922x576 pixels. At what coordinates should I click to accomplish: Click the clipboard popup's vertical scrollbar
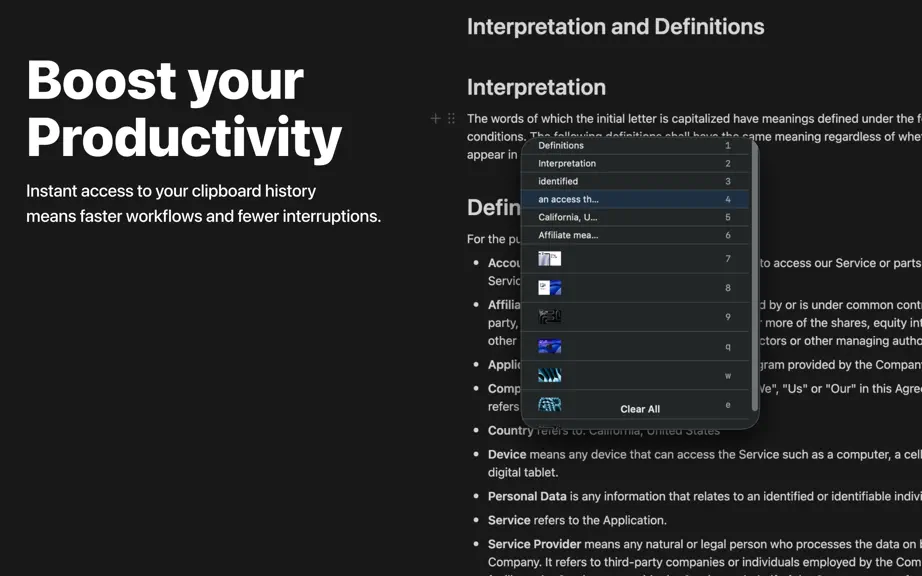coord(754,276)
